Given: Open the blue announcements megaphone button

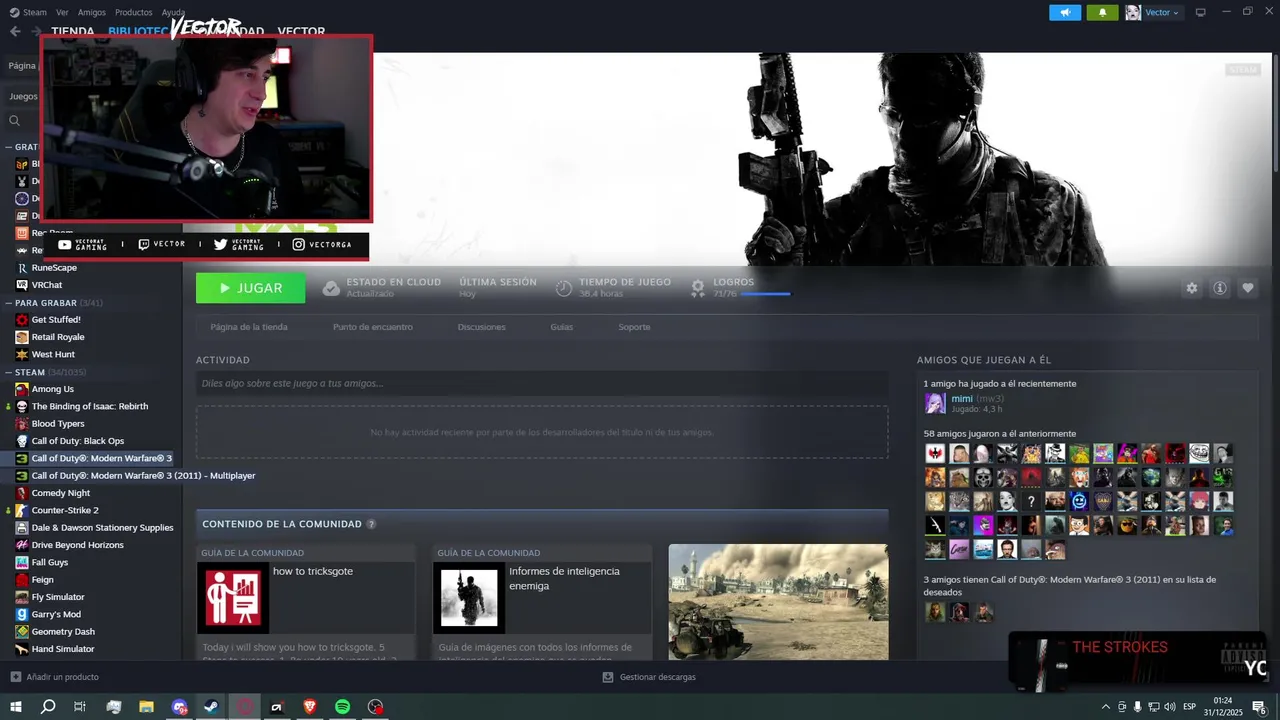Looking at the screenshot, I should click(1065, 12).
